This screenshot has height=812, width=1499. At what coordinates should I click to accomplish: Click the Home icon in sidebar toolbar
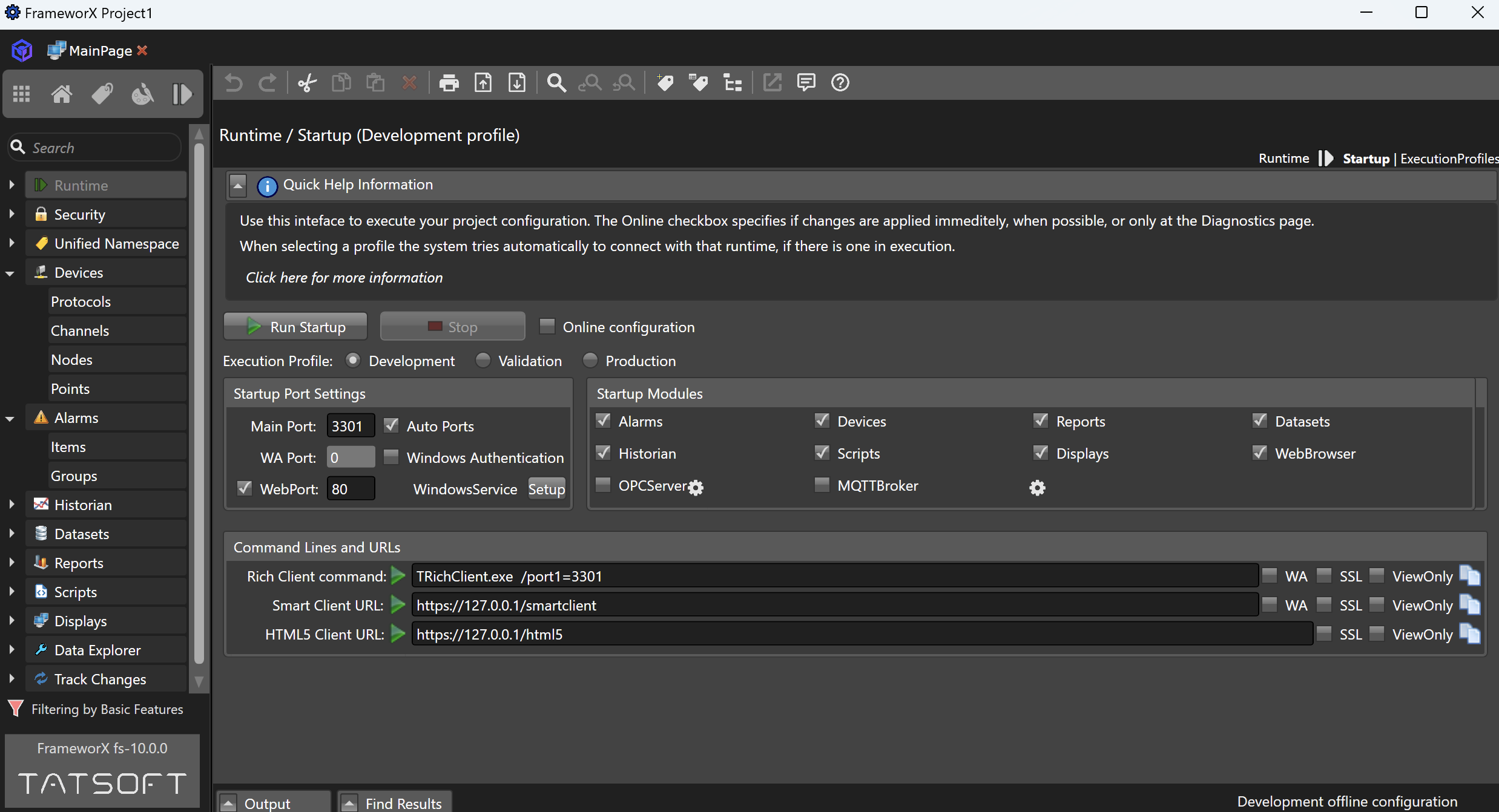(x=62, y=94)
